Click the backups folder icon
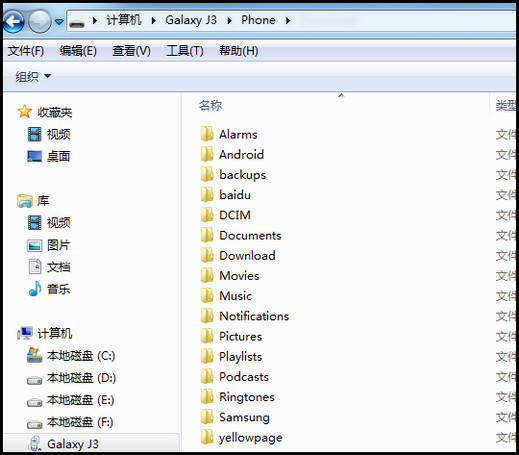The width and height of the screenshot is (519, 455). click(207, 174)
